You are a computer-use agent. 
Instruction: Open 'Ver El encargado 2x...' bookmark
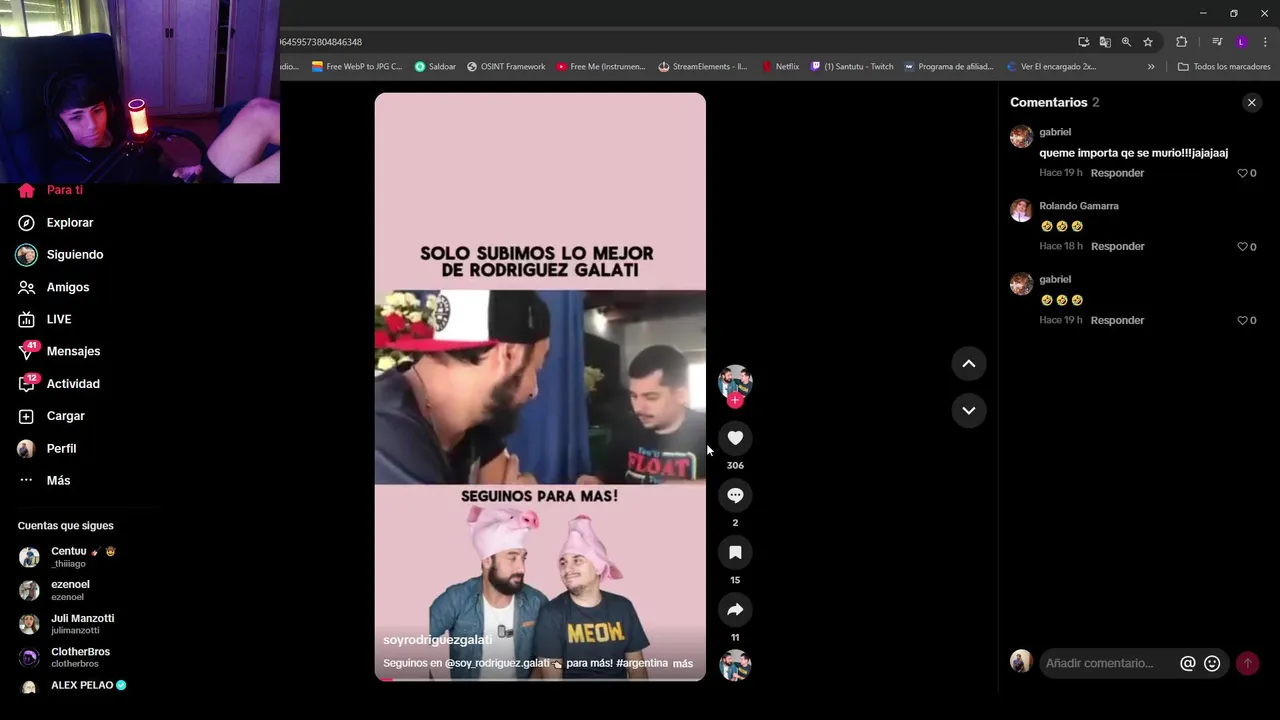[x=1051, y=67]
